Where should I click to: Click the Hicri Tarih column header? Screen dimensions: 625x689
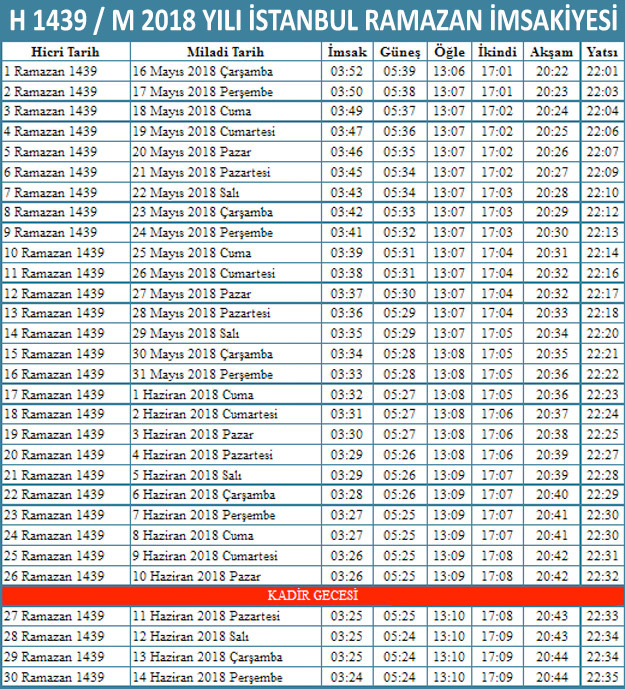point(65,52)
